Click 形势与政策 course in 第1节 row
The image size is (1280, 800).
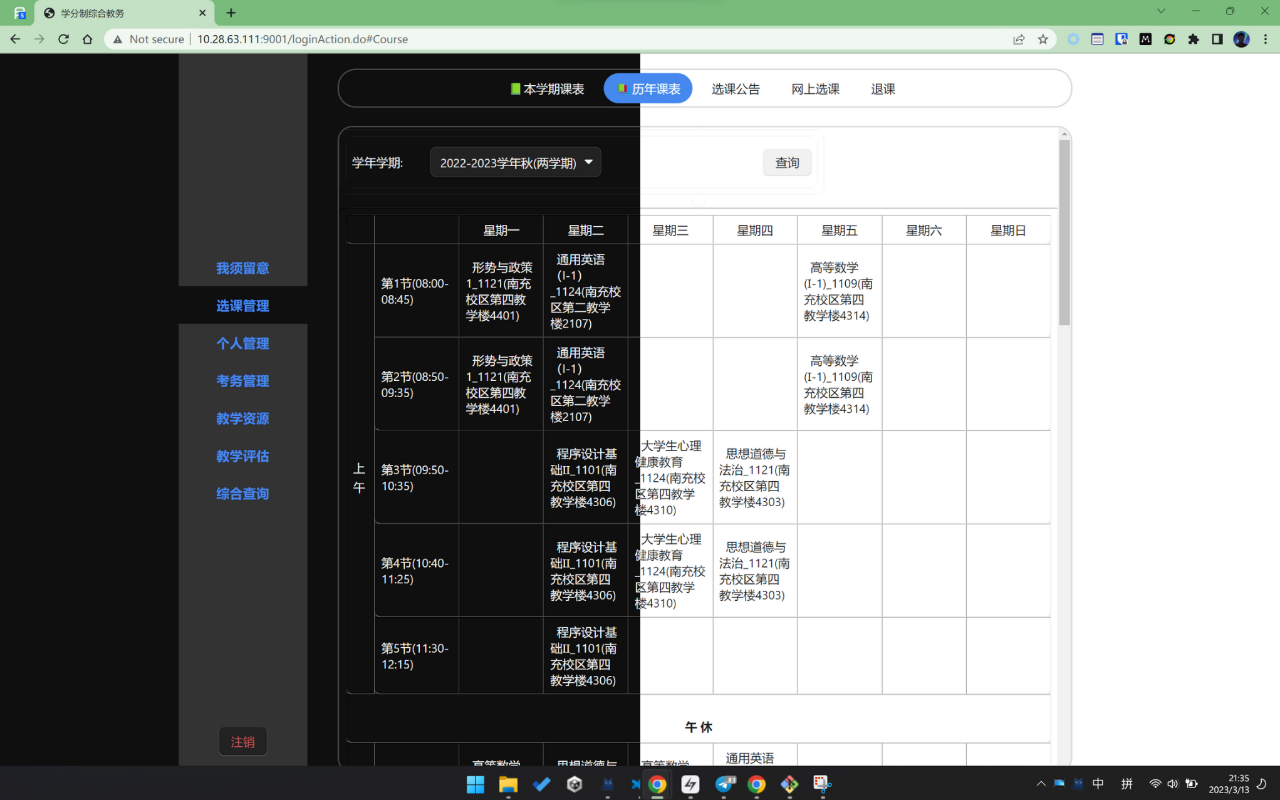501,291
